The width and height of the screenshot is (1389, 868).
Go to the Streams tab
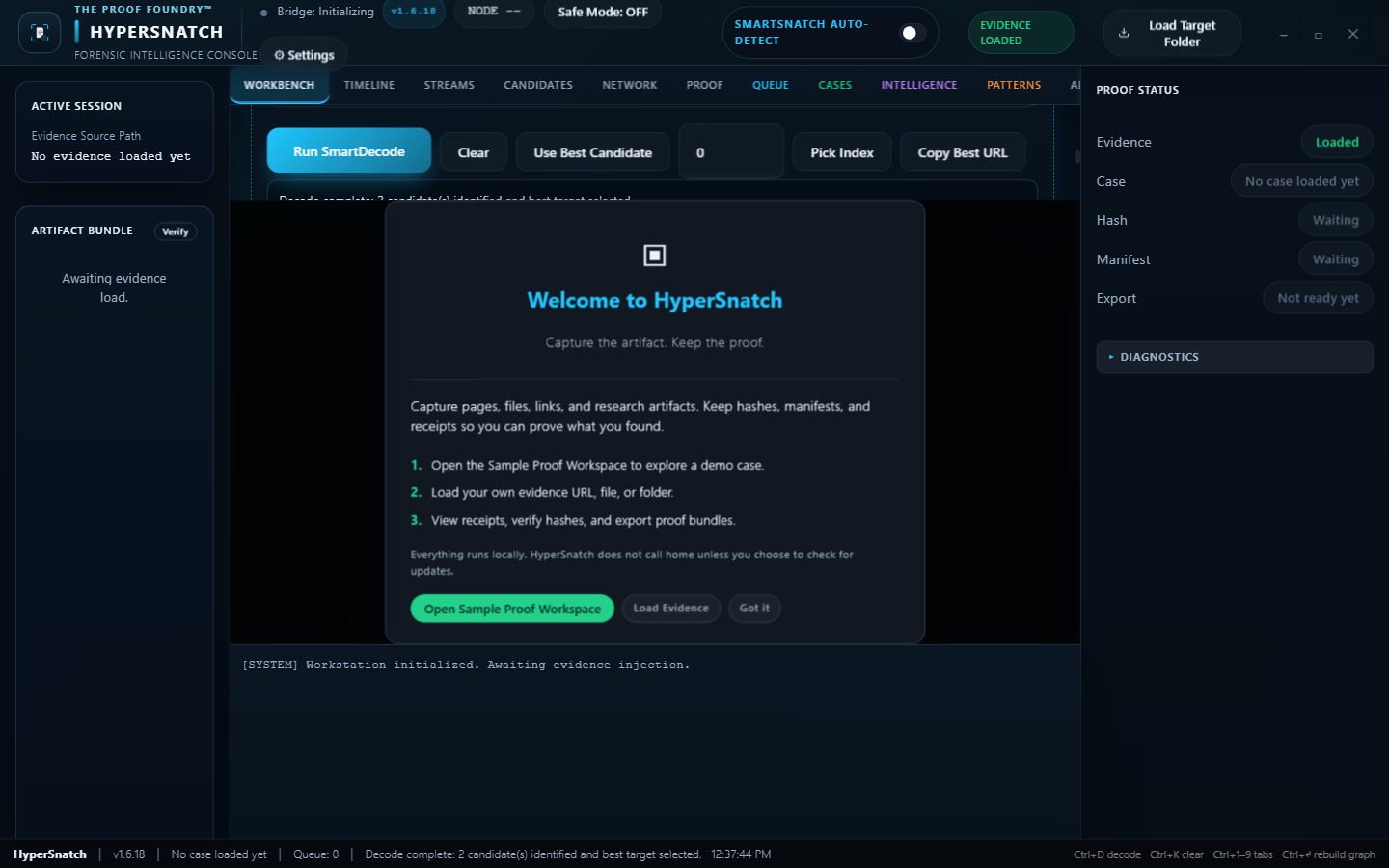[449, 85]
